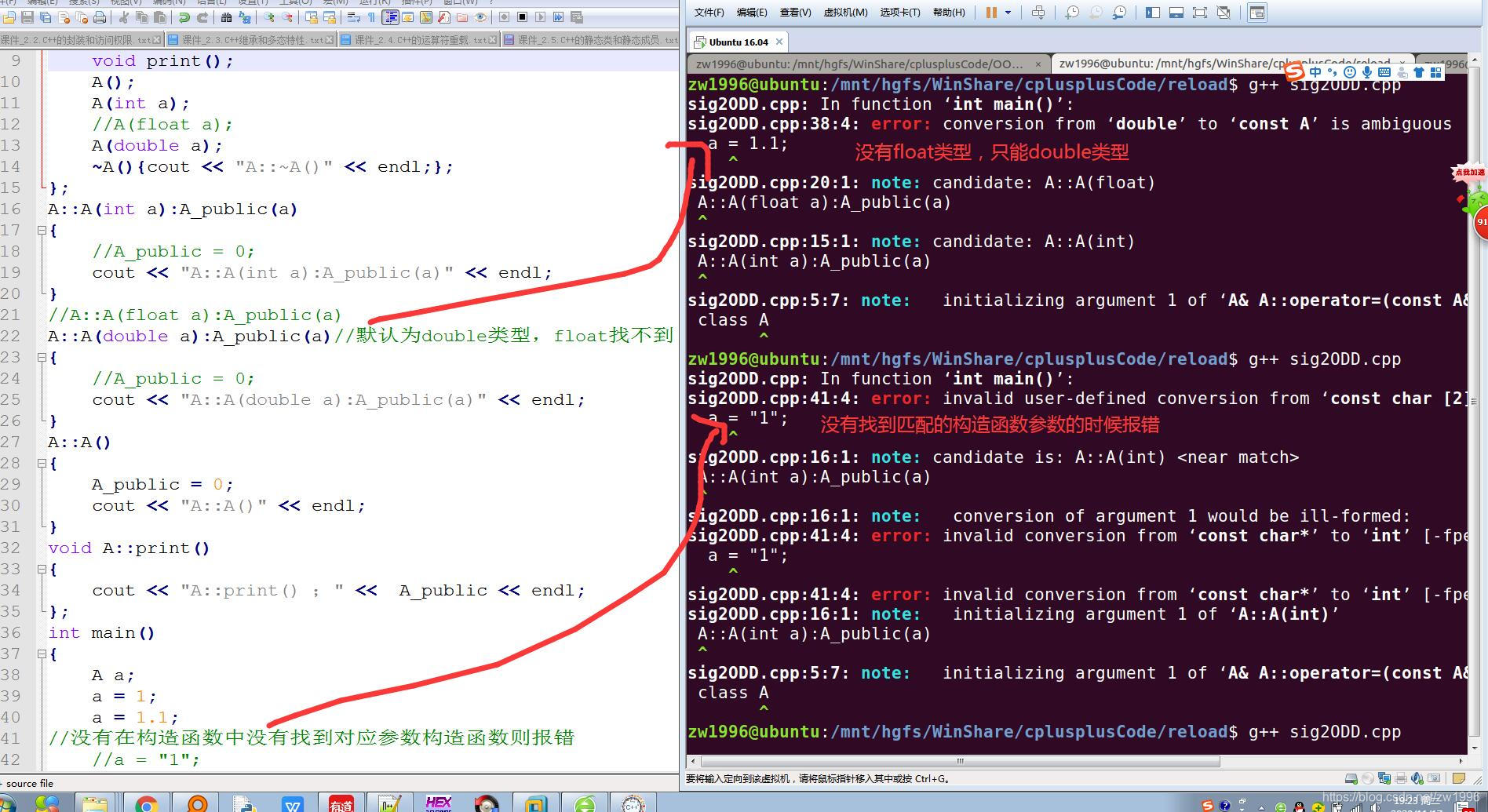Collapse fold marker at line 37 main()
The width and height of the screenshot is (1488, 812).
pyautogui.click(x=42, y=654)
